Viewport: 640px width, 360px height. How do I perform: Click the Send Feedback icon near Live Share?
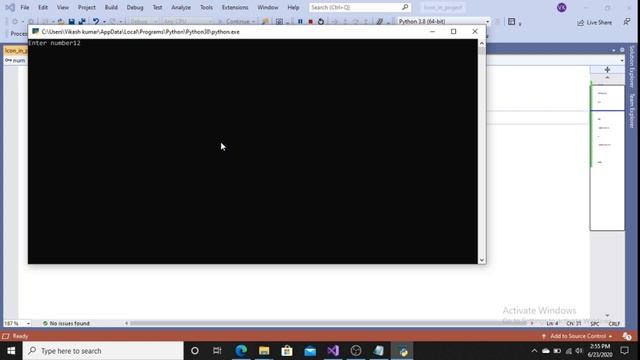tap(627, 22)
